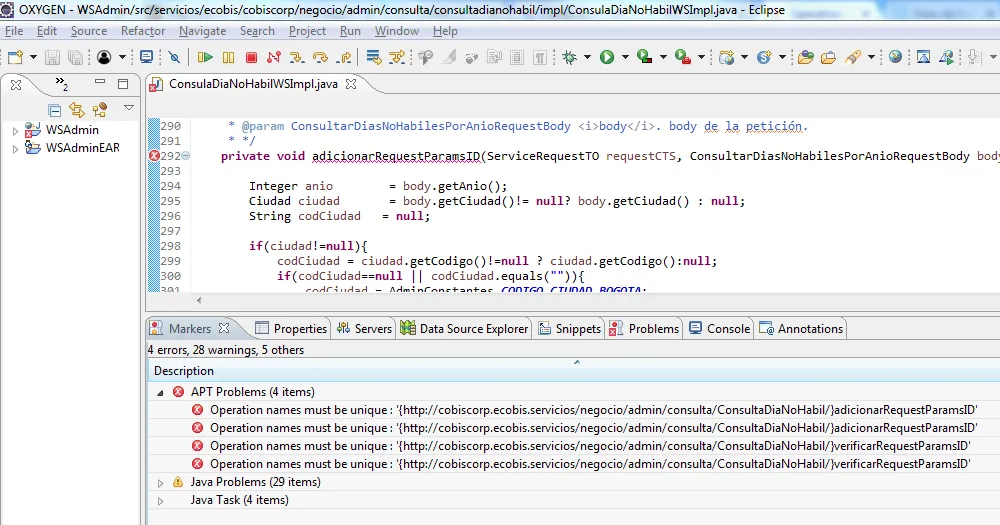The image size is (1000, 525).
Task: Open the Project menu
Action: [307, 31]
